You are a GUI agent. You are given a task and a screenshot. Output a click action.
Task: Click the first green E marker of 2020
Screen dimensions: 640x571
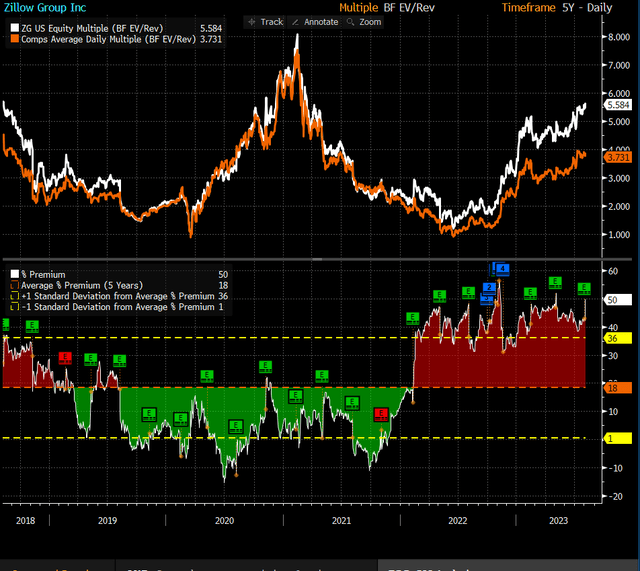180,419
